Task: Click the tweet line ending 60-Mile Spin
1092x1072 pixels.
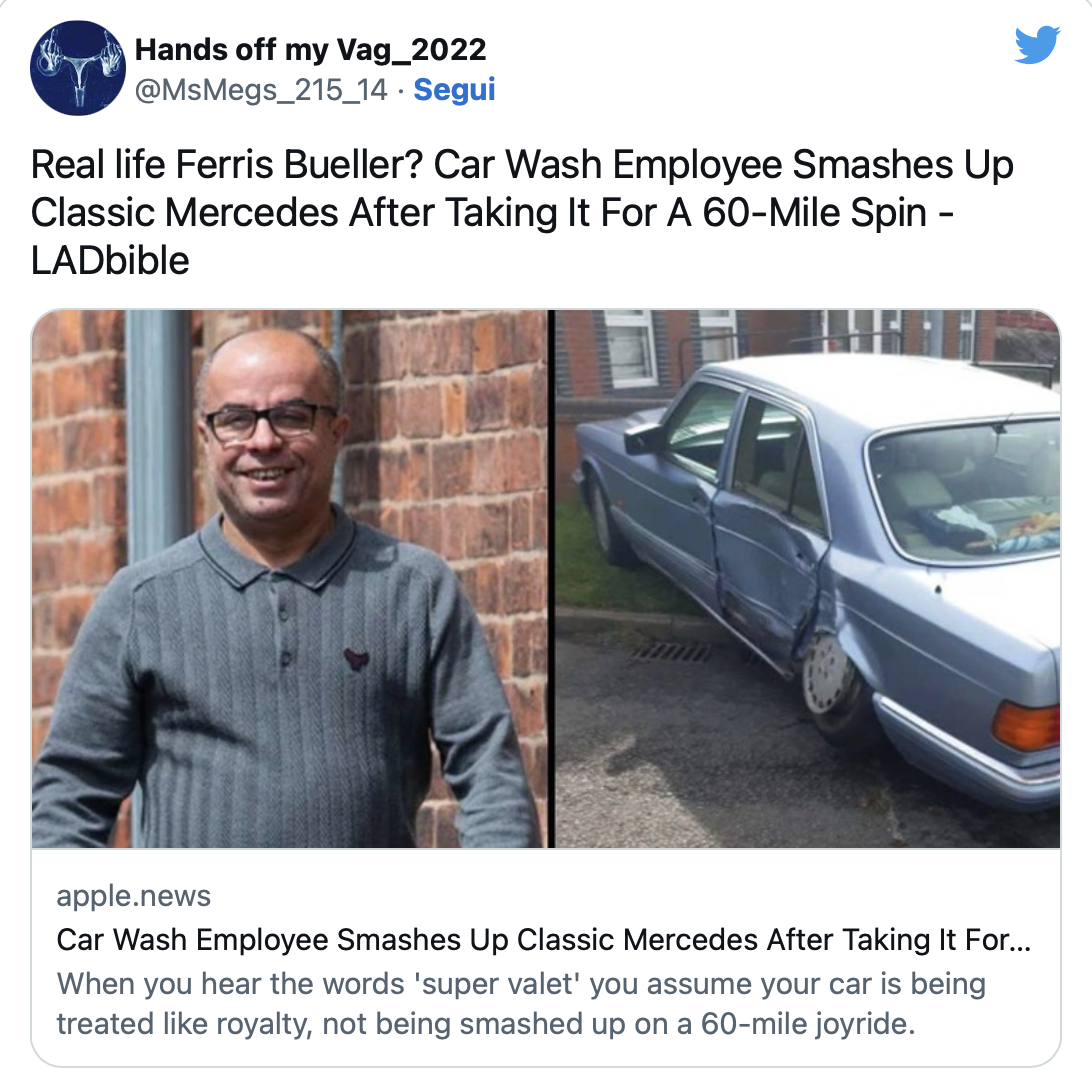Action: click(492, 212)
